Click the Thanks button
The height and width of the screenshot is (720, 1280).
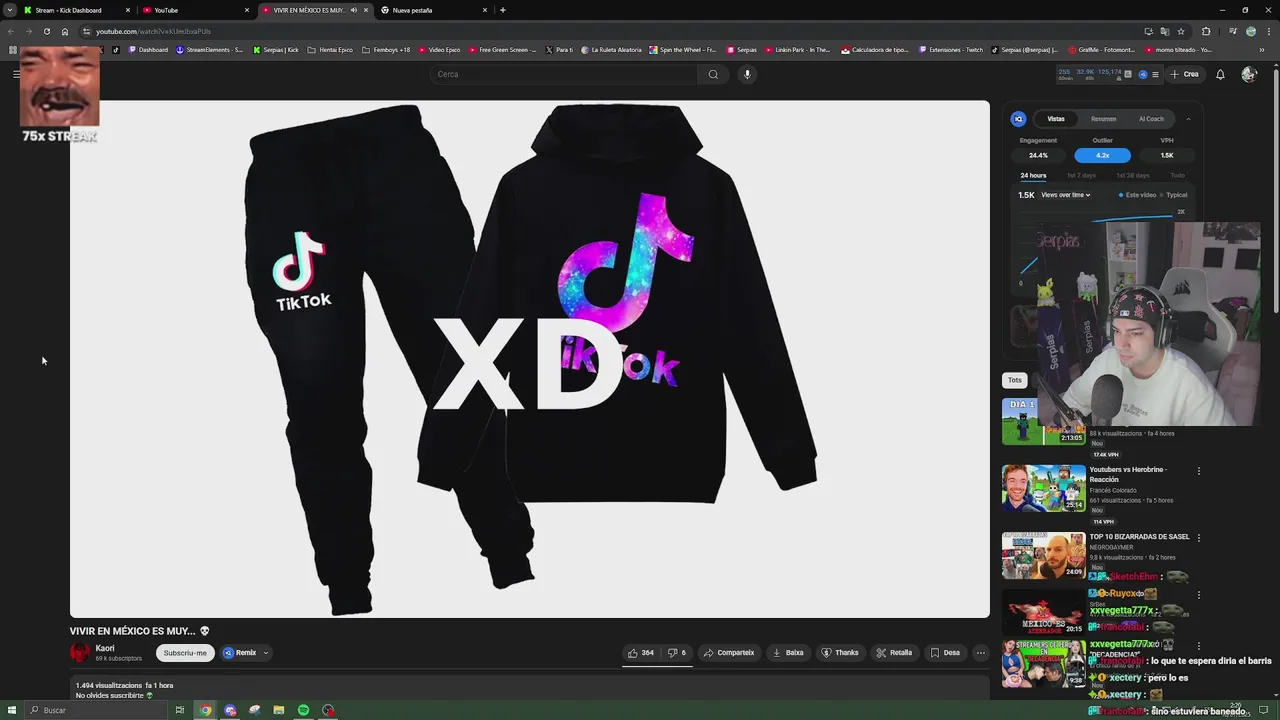[840, 653]
